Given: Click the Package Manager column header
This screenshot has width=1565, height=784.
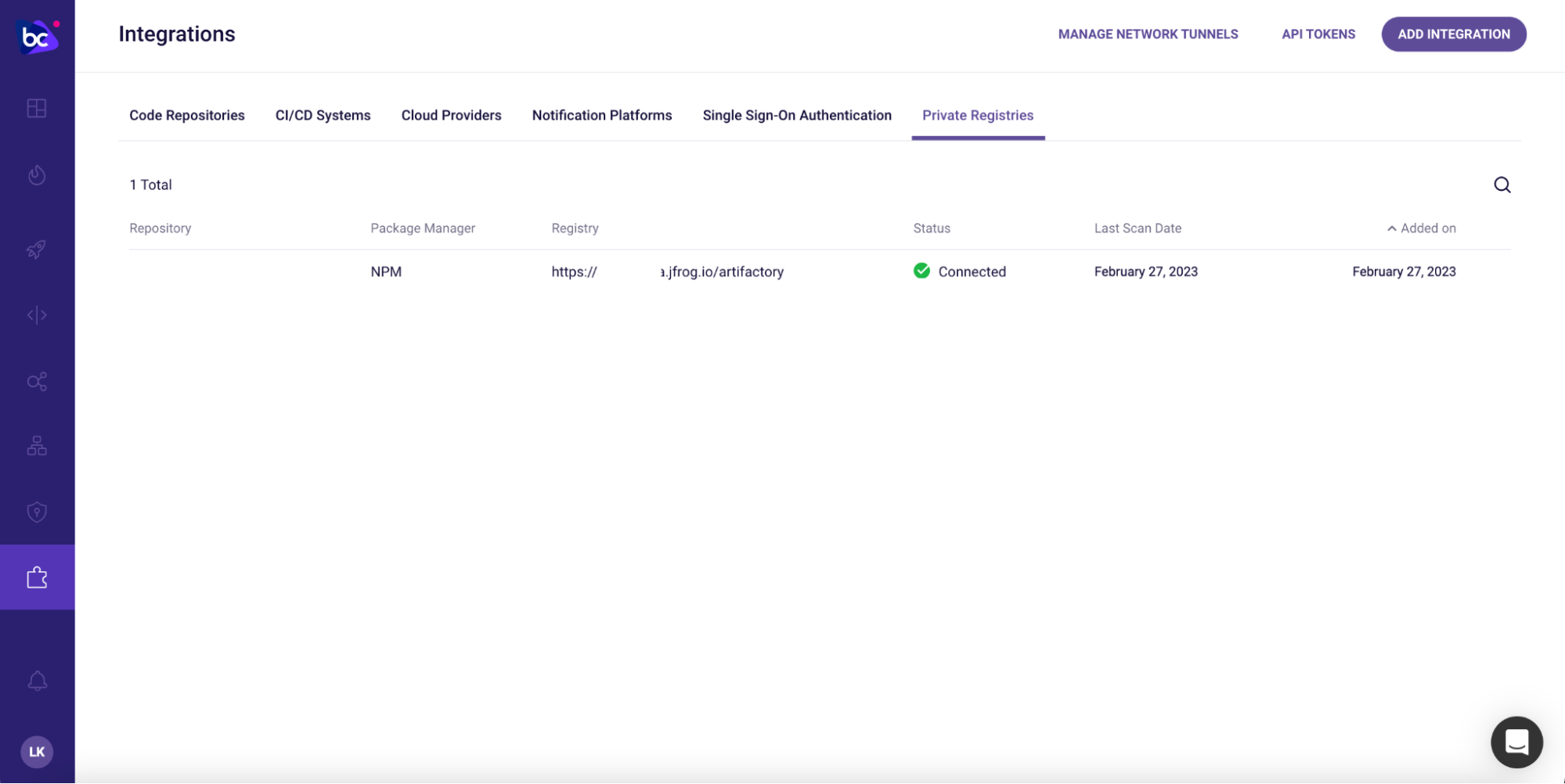Looking at the screenshot, I should point(423,228).
